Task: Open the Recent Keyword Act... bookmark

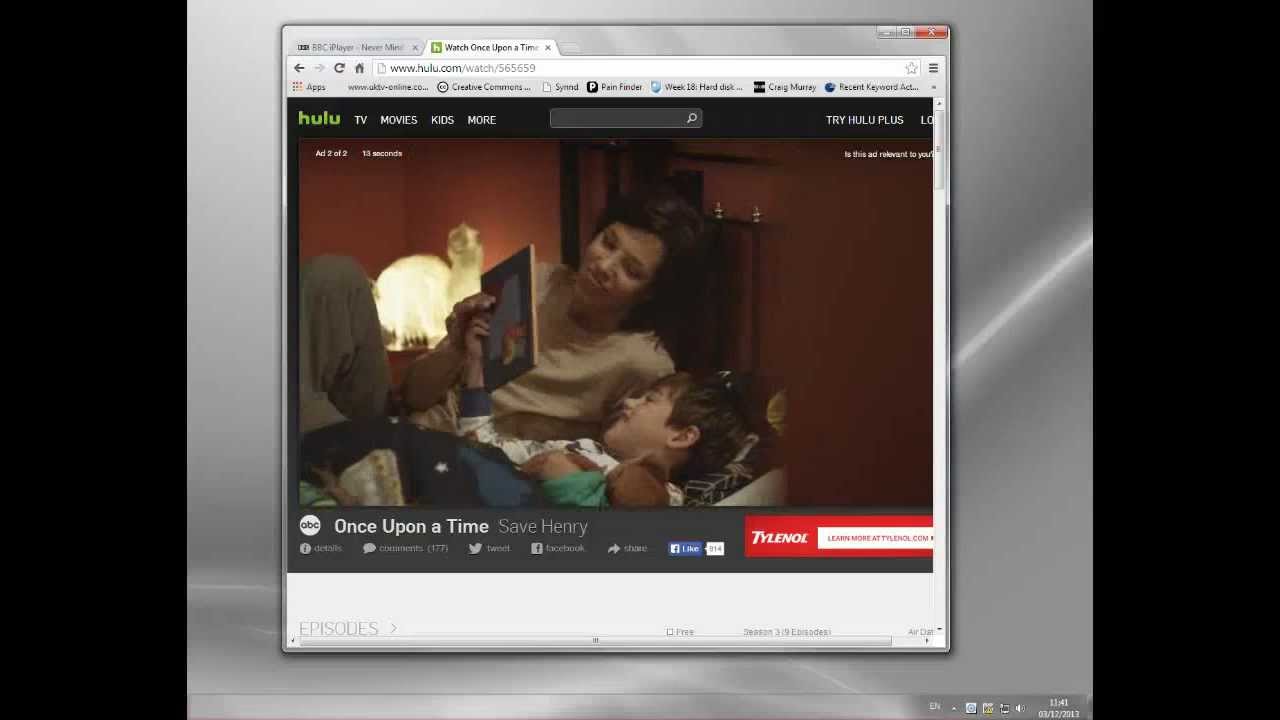Action: coord(871,87)
